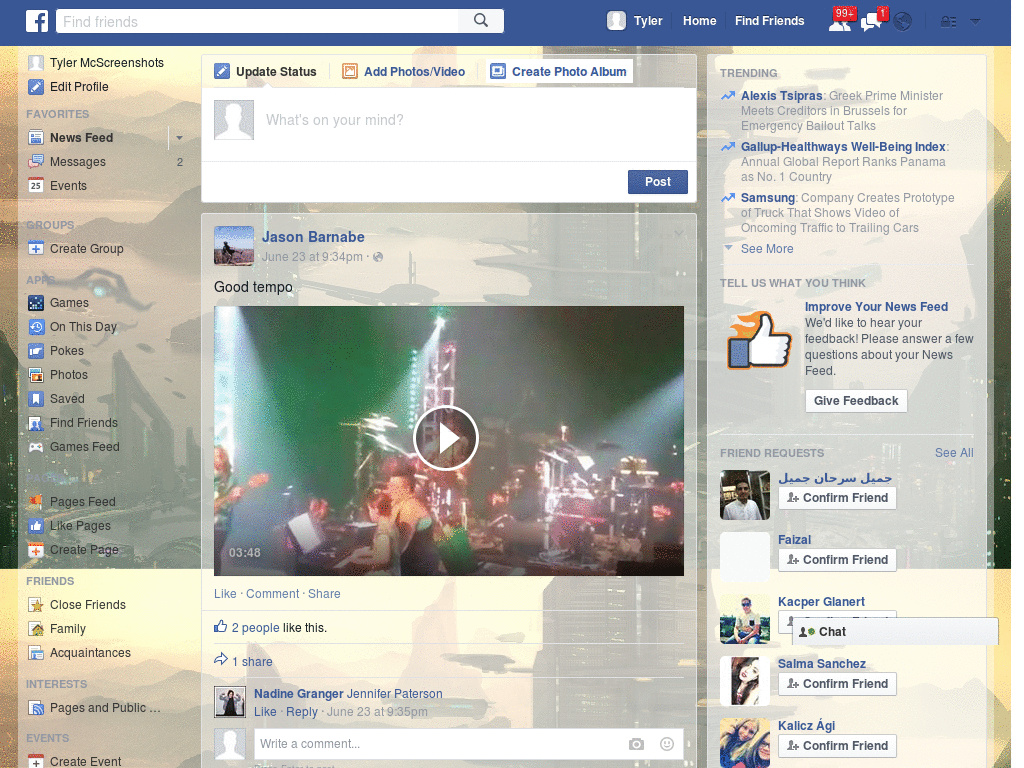Open Events calendar icon
The width and height of the screenshot is (1024, 768).
click(x=36, y=185)
